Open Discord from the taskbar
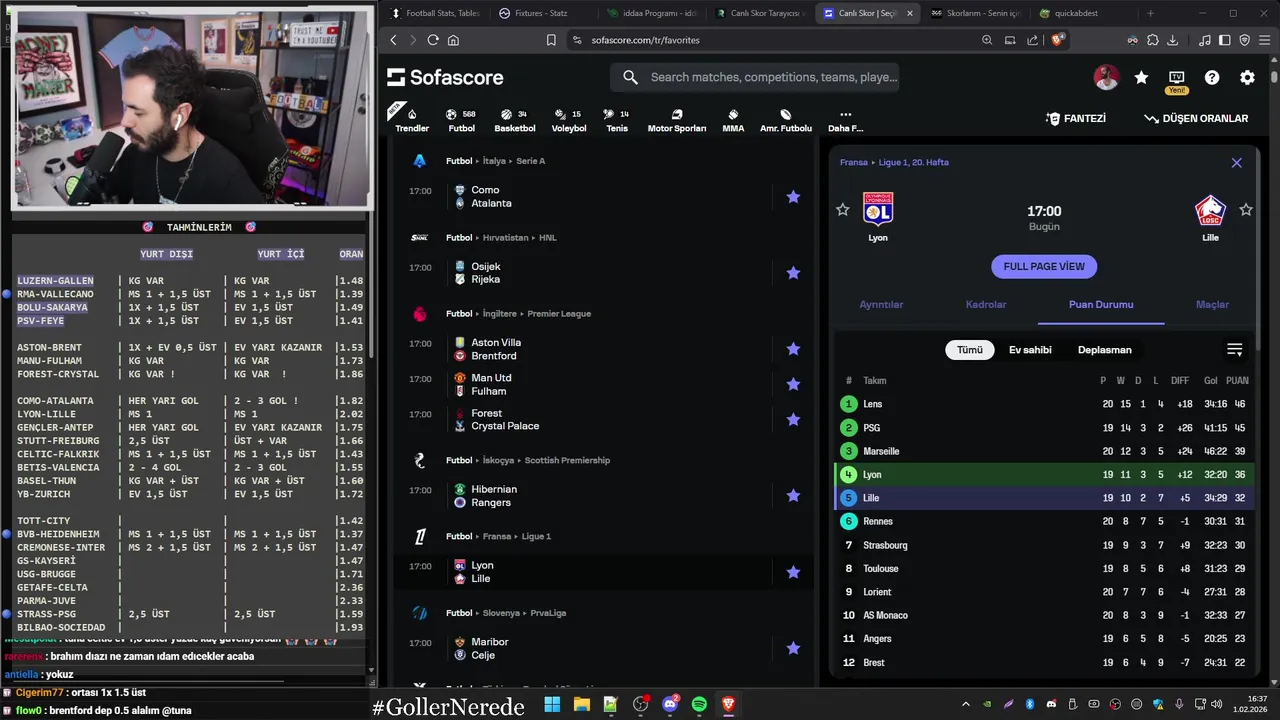 pyautogui.click(x=670, y=704)
